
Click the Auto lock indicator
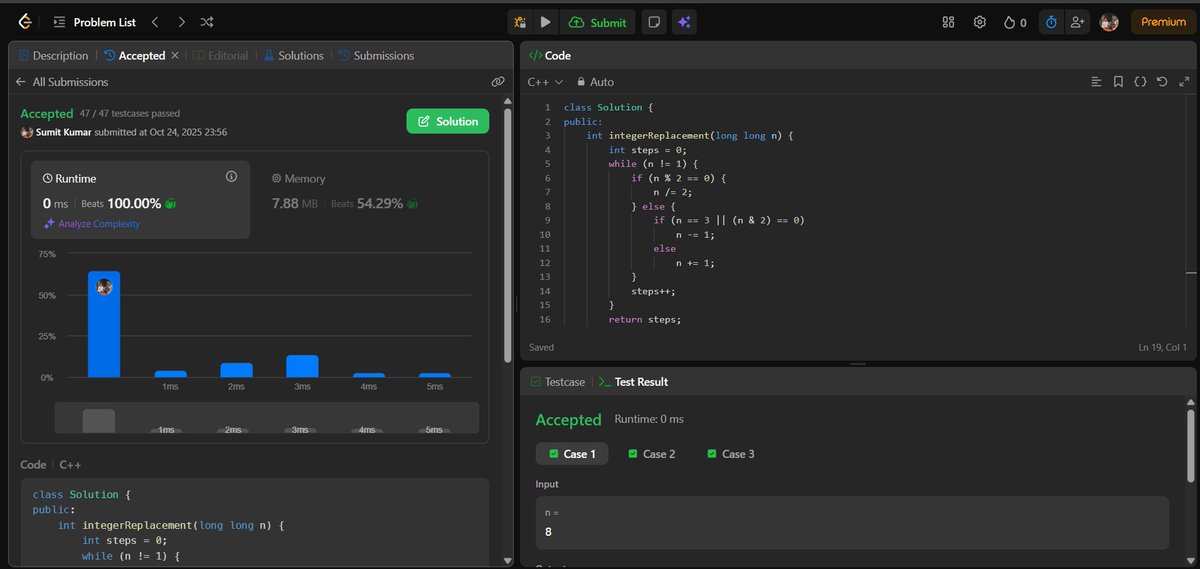[x=595, y=82]
